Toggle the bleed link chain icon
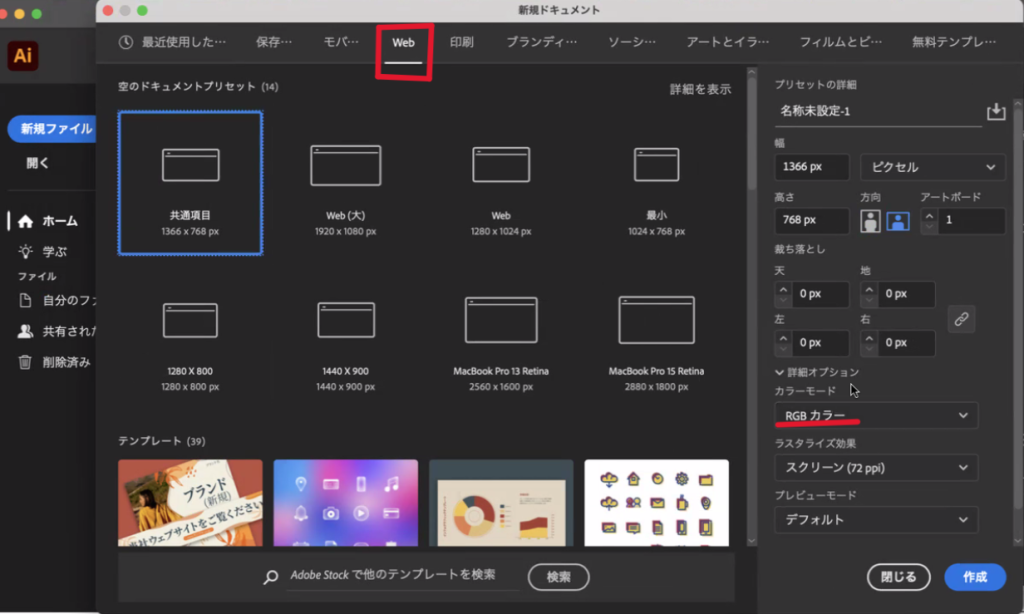1024x614 pixels. click(961, 319)
